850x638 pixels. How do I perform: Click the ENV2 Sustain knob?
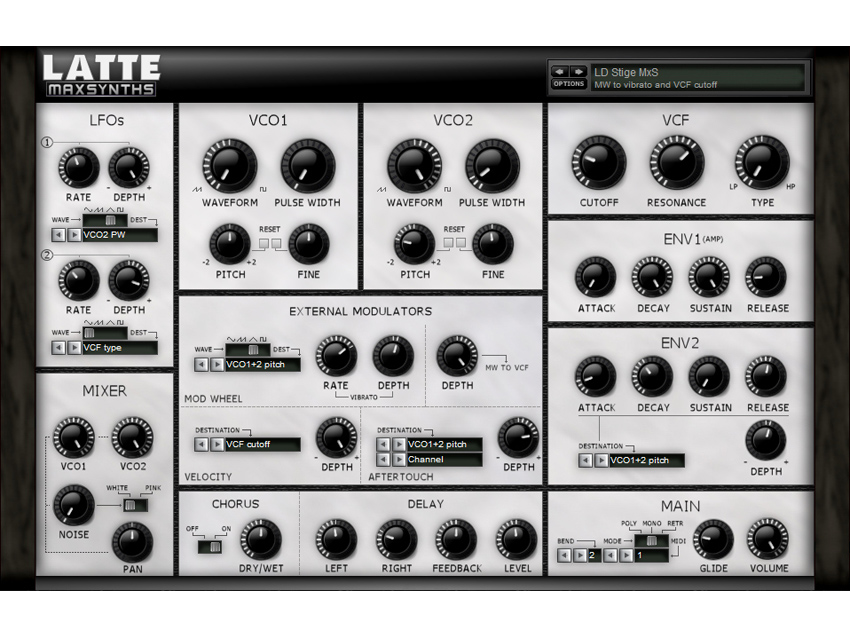click(x=709, y=377)
